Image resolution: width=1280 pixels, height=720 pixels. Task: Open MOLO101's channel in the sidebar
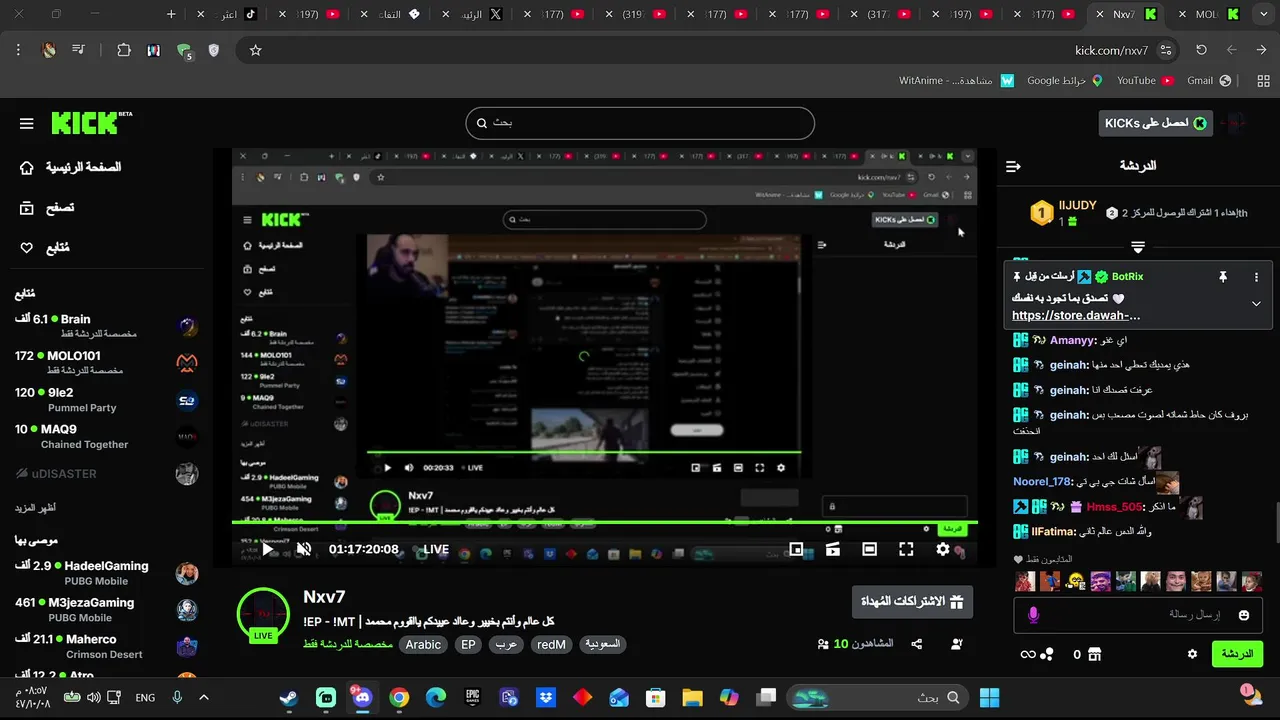pyautogui.click(x=106, y=362)
